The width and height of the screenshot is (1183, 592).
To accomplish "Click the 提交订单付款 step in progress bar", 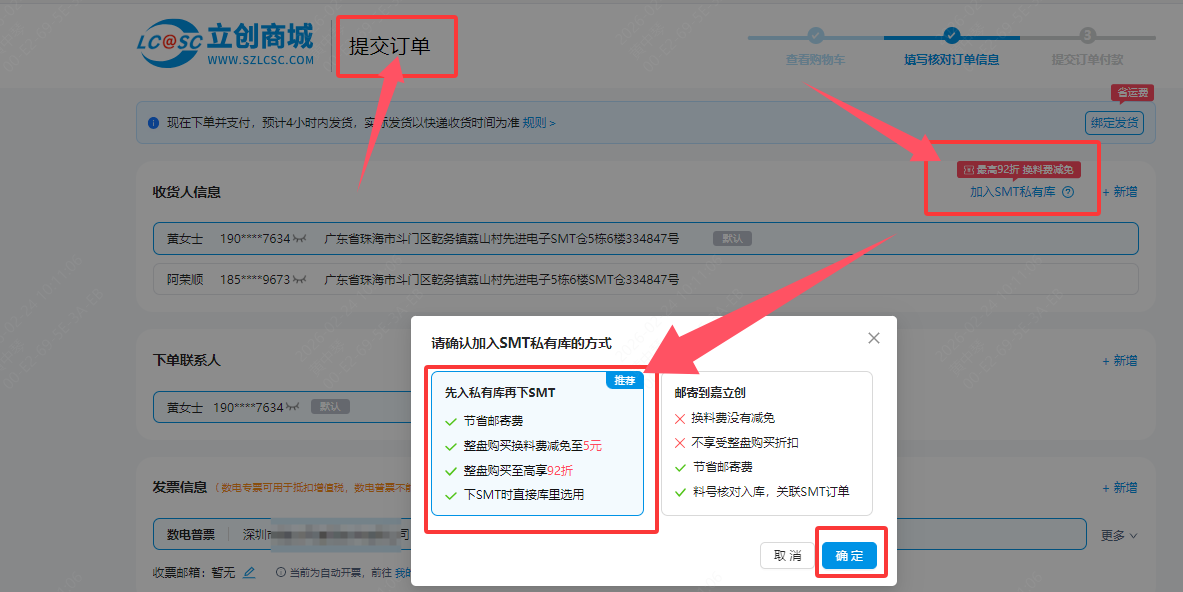I will click(x=1087, y=59).
